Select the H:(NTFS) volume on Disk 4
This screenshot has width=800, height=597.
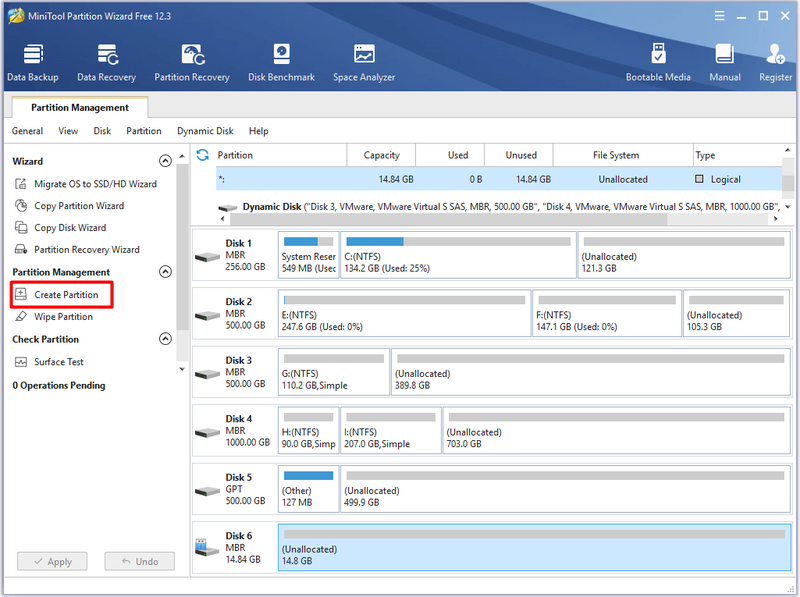tap(308, 431)
